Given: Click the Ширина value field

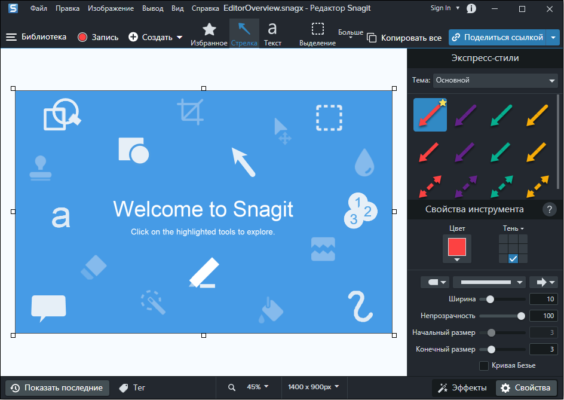Looking at the screenshot, I should click(543, 299).
